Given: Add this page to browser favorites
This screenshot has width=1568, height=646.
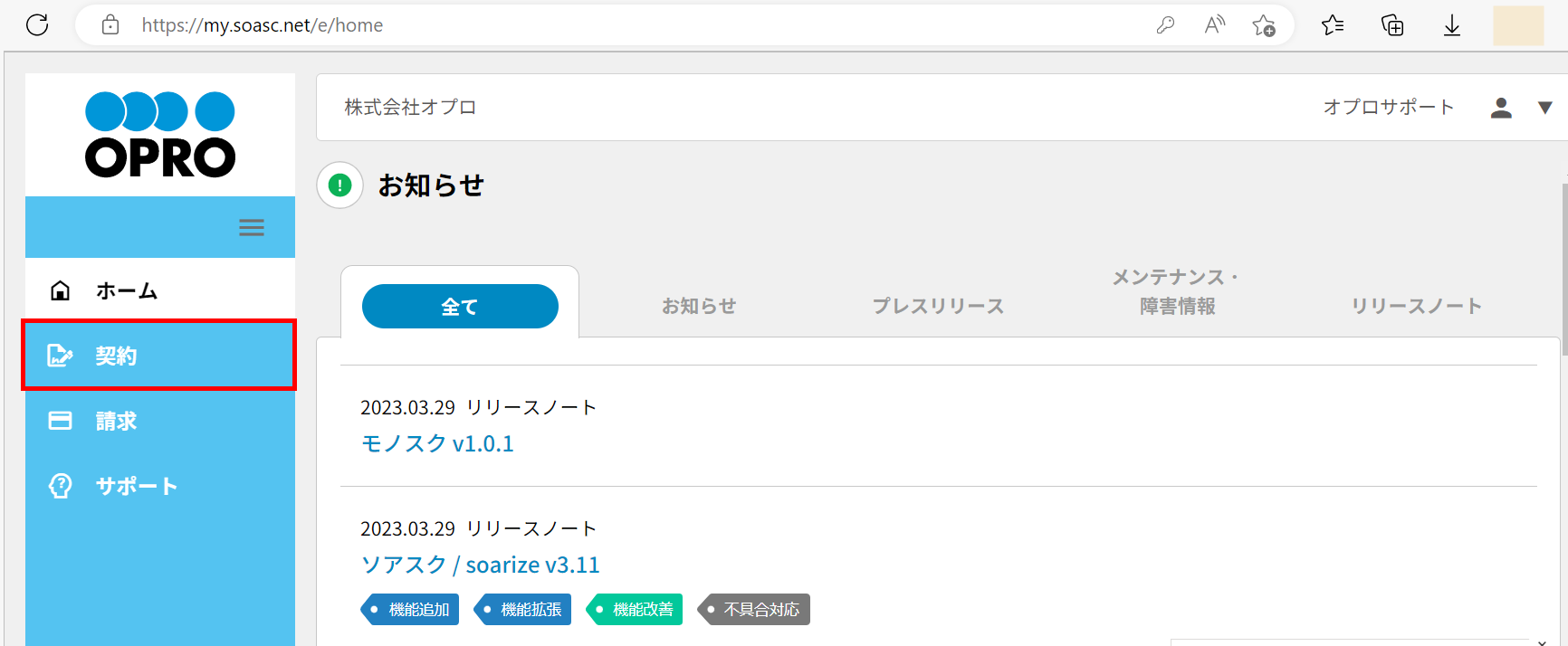Looking at the screenshot, I should [x=1264, y=25].
